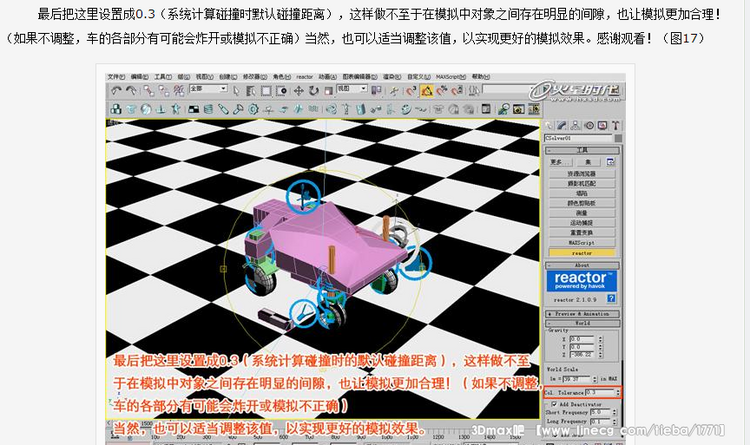Image resolution: width=750 pixels, height=445 pixels.
Task: Click the Bind to Space Warp icon
Action: click(x=179, y=90)
